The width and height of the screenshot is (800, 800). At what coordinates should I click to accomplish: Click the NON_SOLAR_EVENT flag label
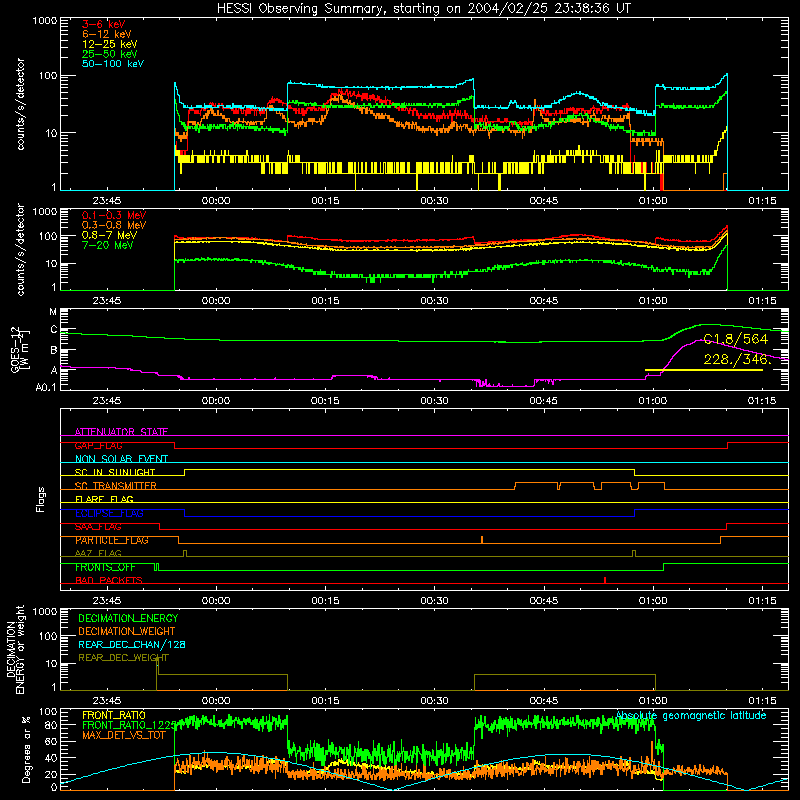tap(121, 459)
